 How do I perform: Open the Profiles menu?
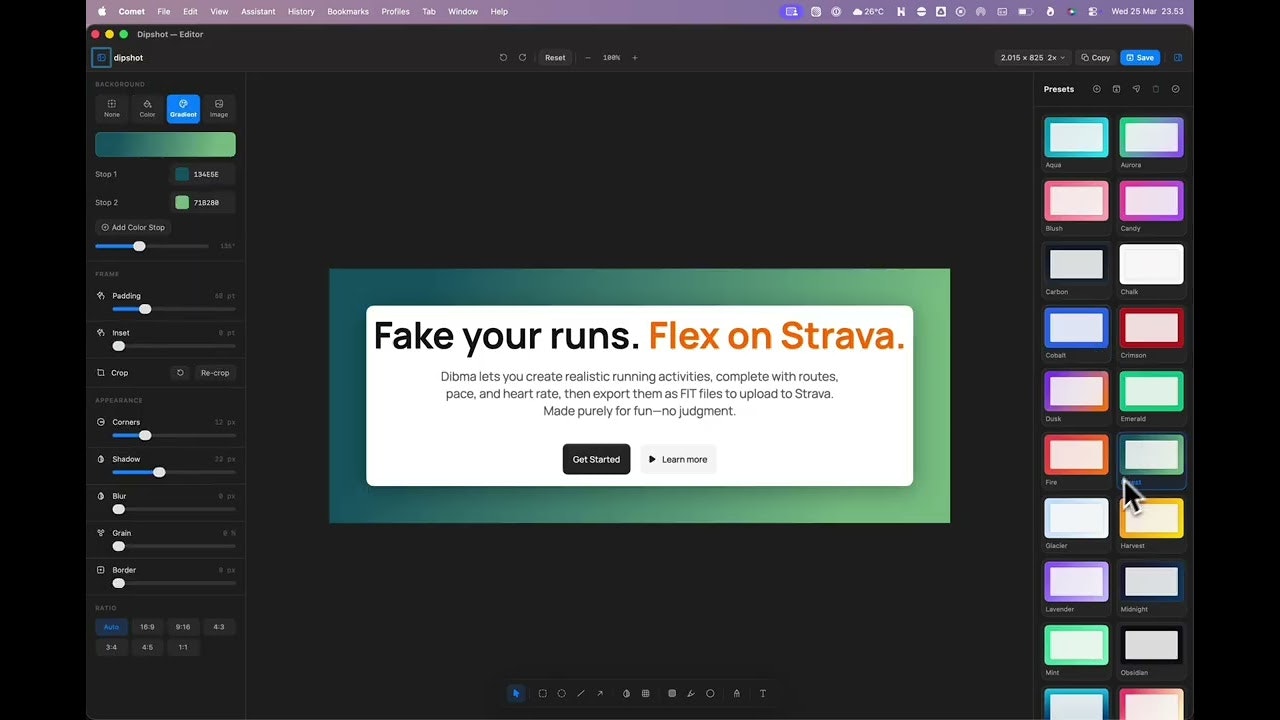tap(396, 11)
